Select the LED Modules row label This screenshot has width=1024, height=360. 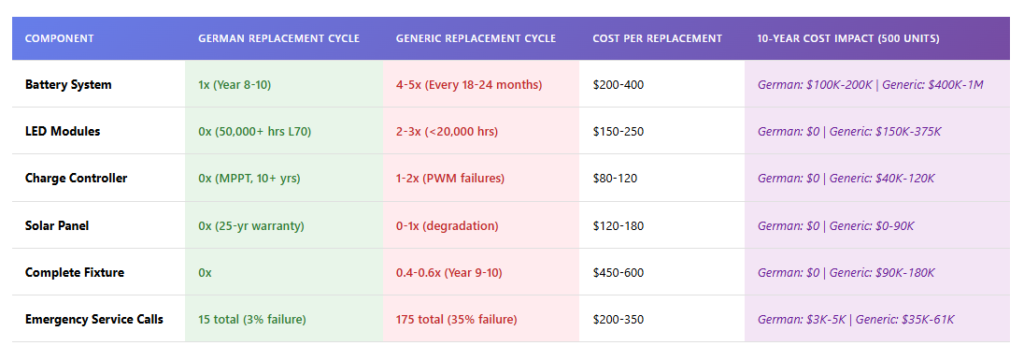[63, 131]
